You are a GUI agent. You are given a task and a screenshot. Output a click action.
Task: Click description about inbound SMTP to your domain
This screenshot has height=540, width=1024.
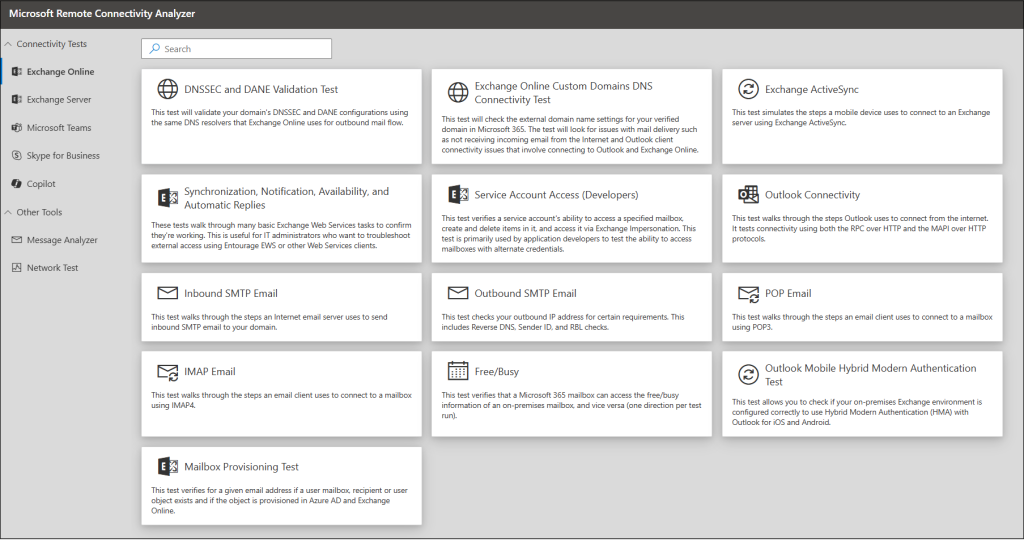click(x=269, y=322)
